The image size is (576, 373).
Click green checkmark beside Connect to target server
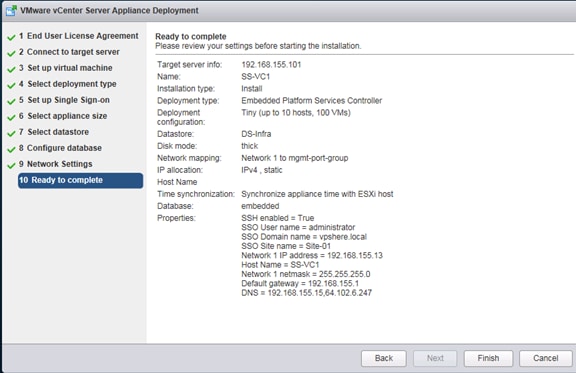[11, 53]
